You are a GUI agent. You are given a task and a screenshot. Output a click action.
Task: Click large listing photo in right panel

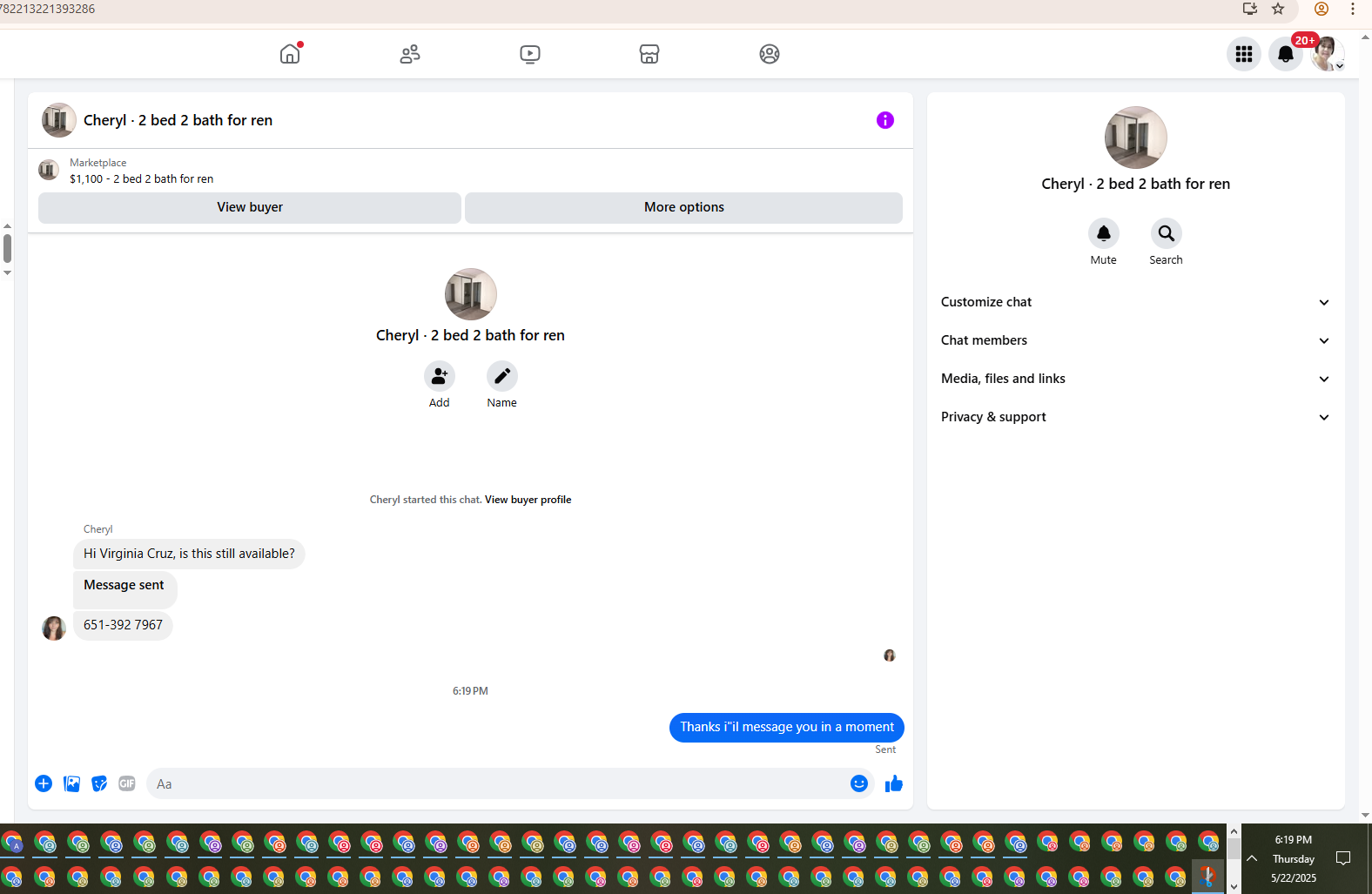(1136, 138)
